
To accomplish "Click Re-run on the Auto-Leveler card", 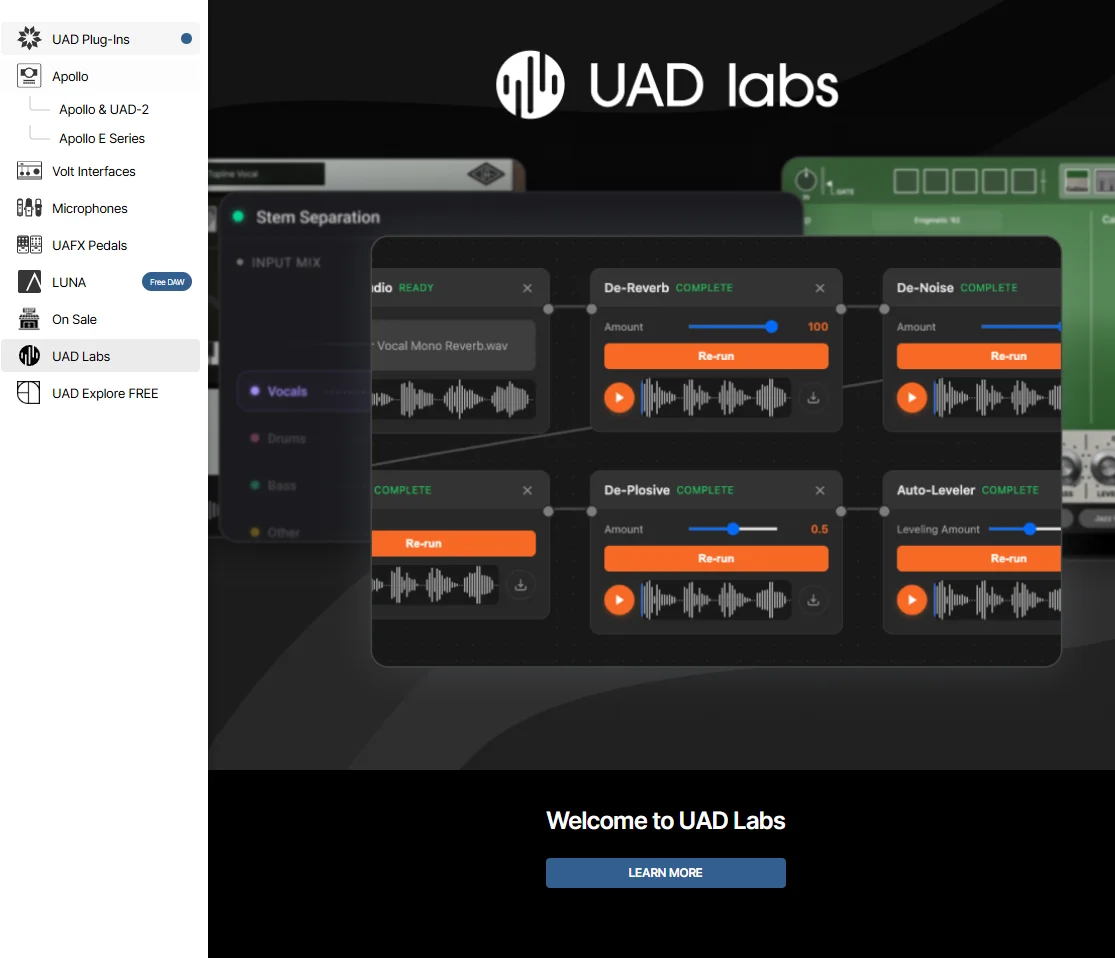I will tap(978, 558).
